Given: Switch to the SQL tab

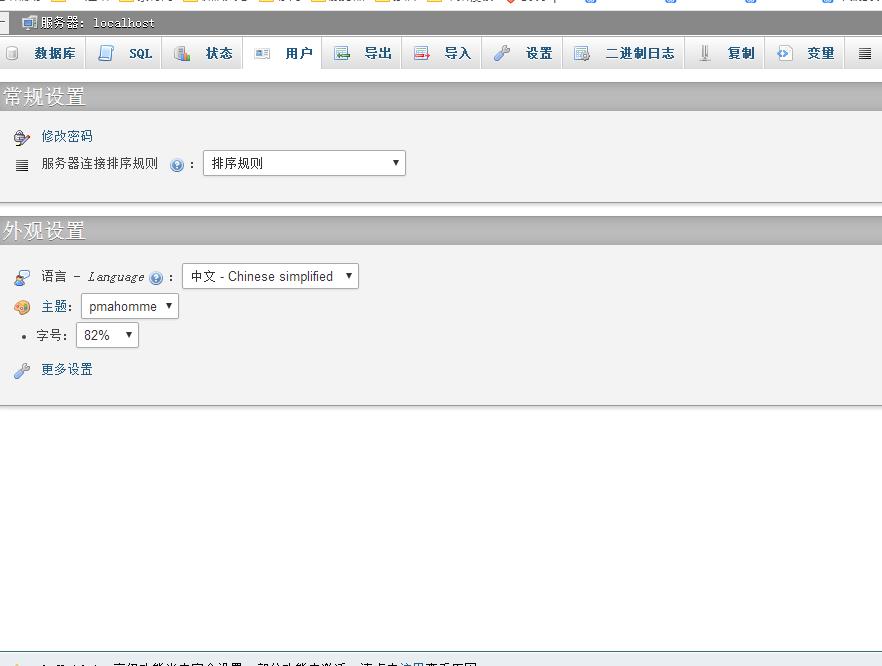Looking at the screenshot, I should coord(123,53).
